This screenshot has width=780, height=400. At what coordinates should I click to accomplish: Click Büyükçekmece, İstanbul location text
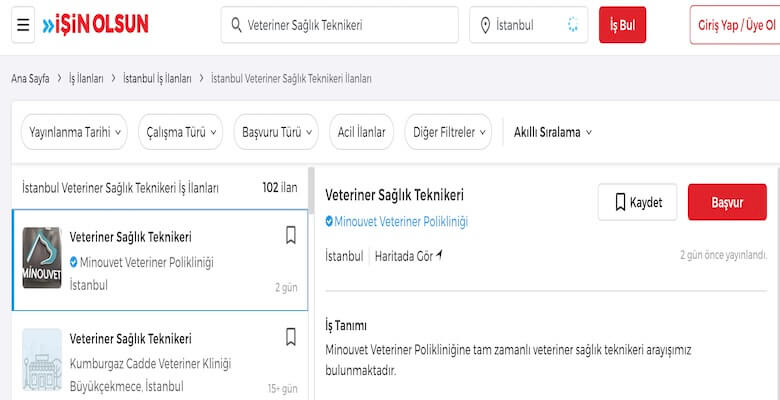point(126,386)
